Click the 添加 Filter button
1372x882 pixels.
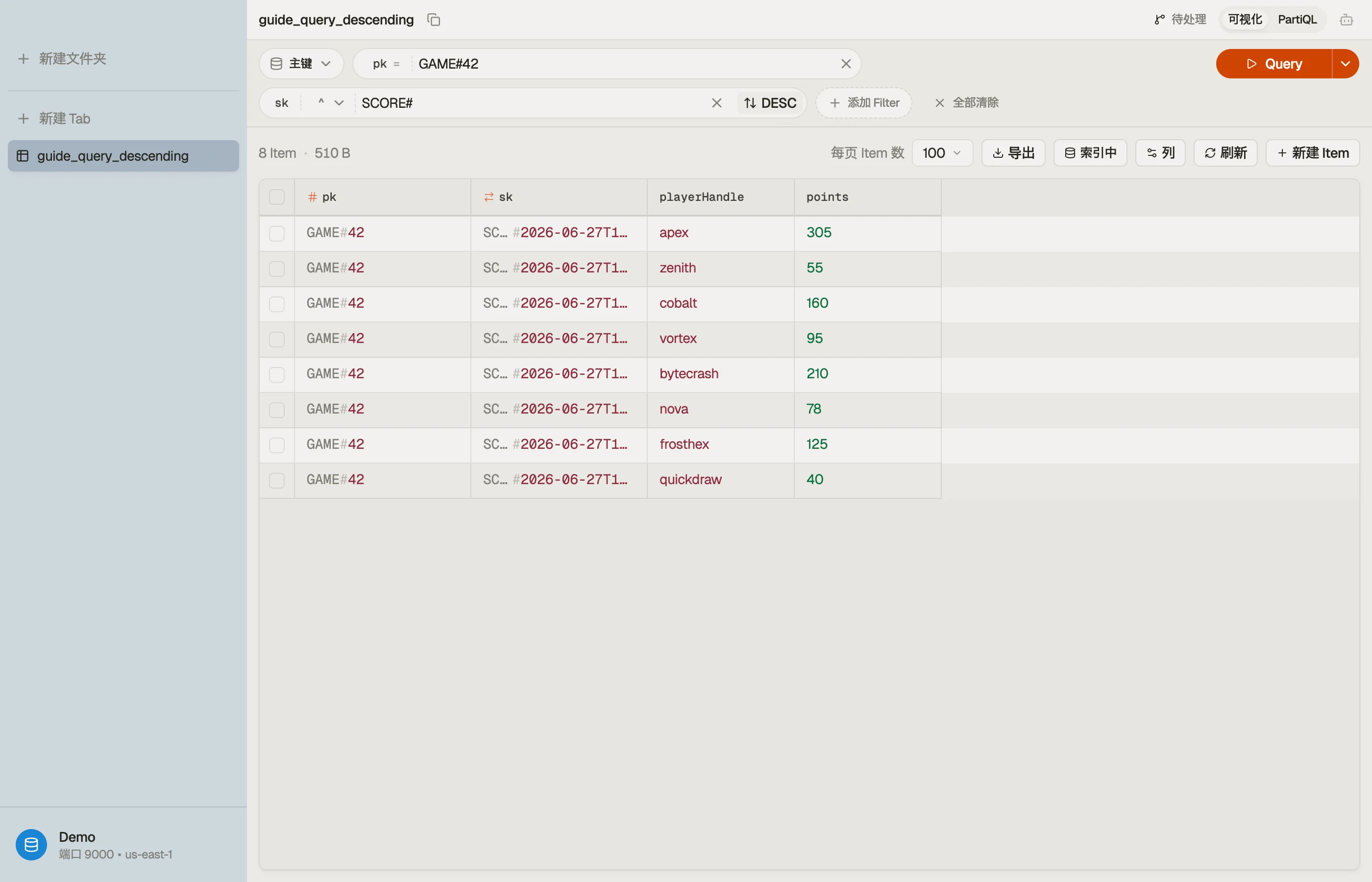[863, 102]
